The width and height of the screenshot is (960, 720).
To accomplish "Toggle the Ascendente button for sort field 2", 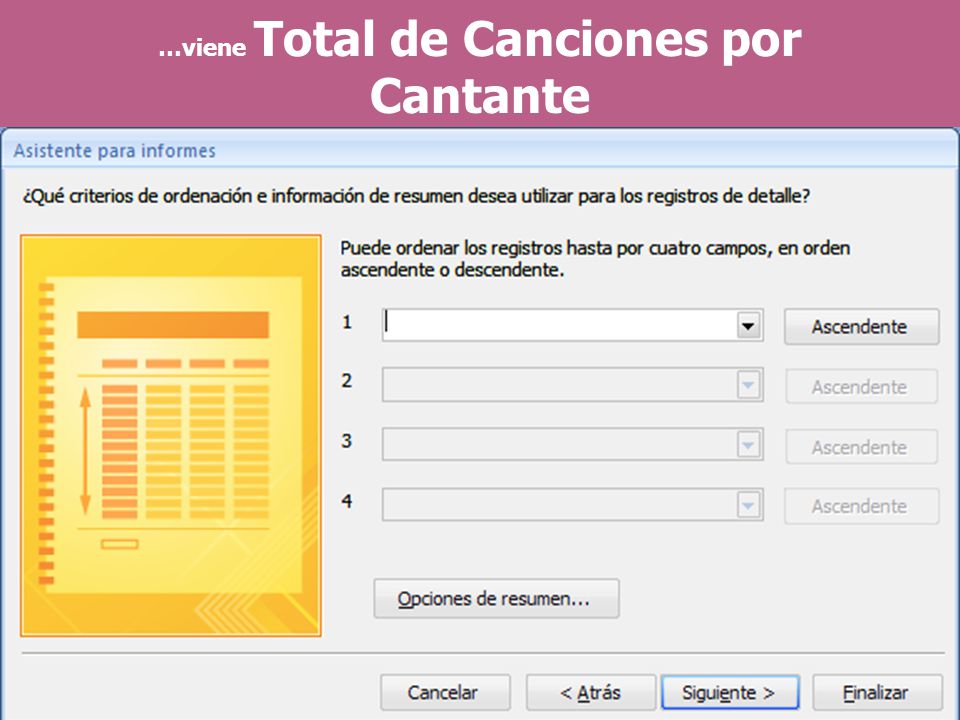I will click(x=861, y=386).
